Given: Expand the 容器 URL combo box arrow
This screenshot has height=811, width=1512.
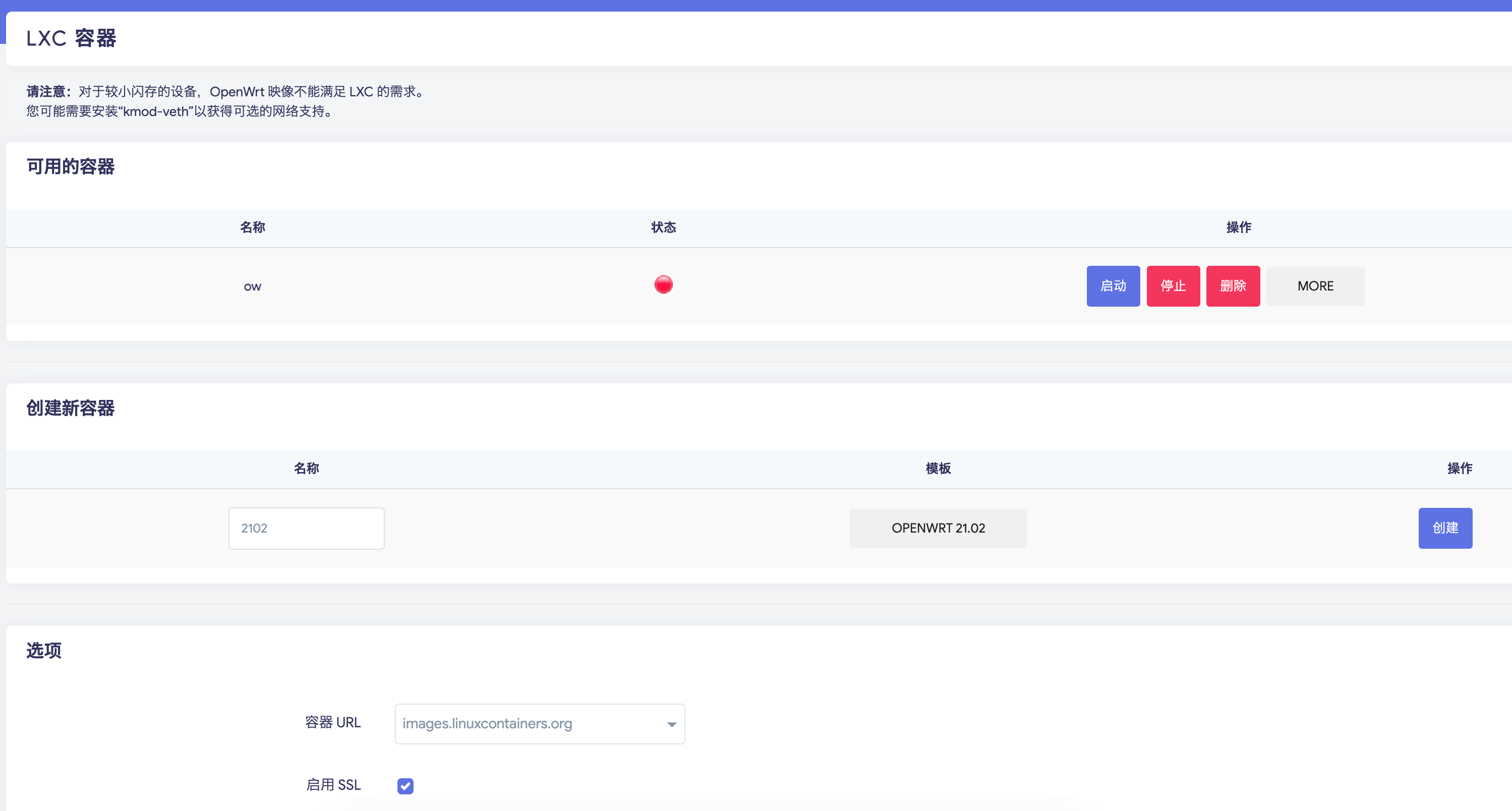Looking at the screenshot, I should coord(671,724).
